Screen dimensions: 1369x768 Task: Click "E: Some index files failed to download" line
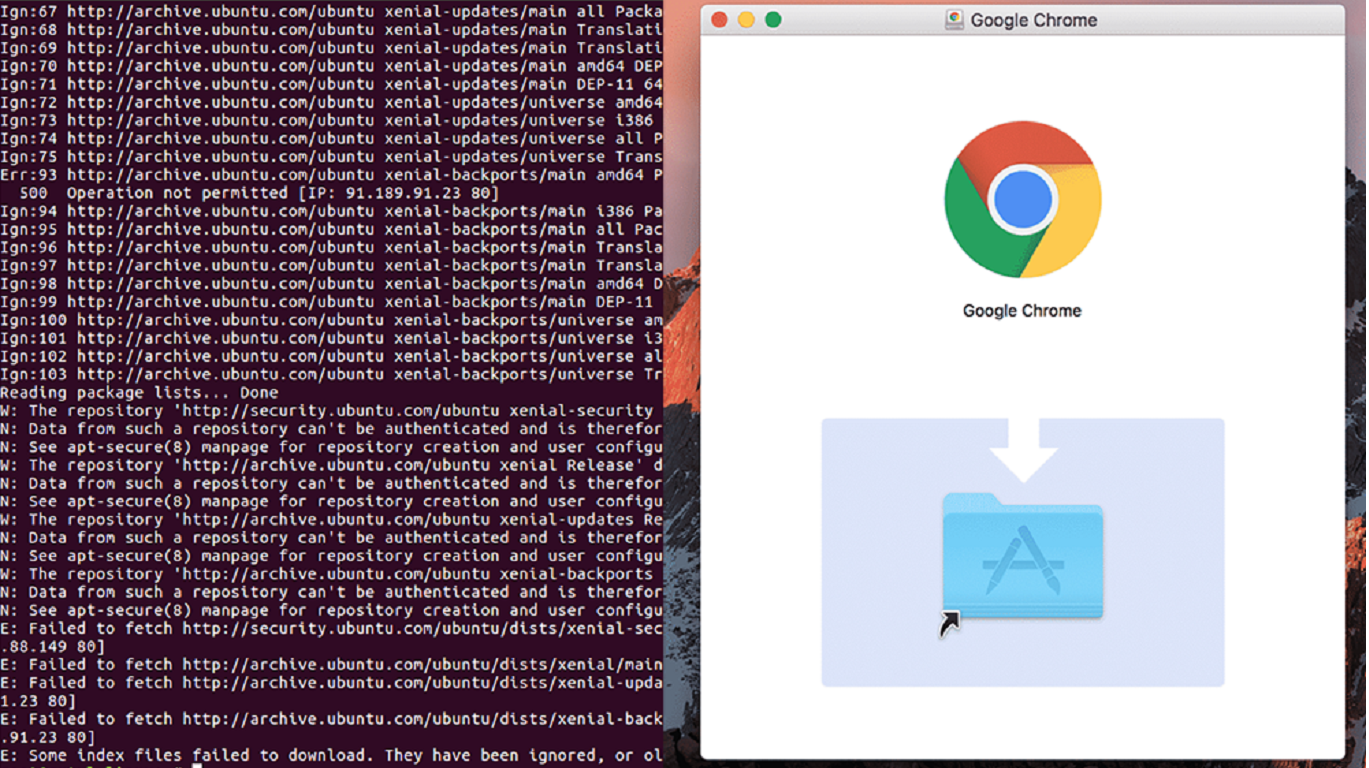(x=331, y=755)
